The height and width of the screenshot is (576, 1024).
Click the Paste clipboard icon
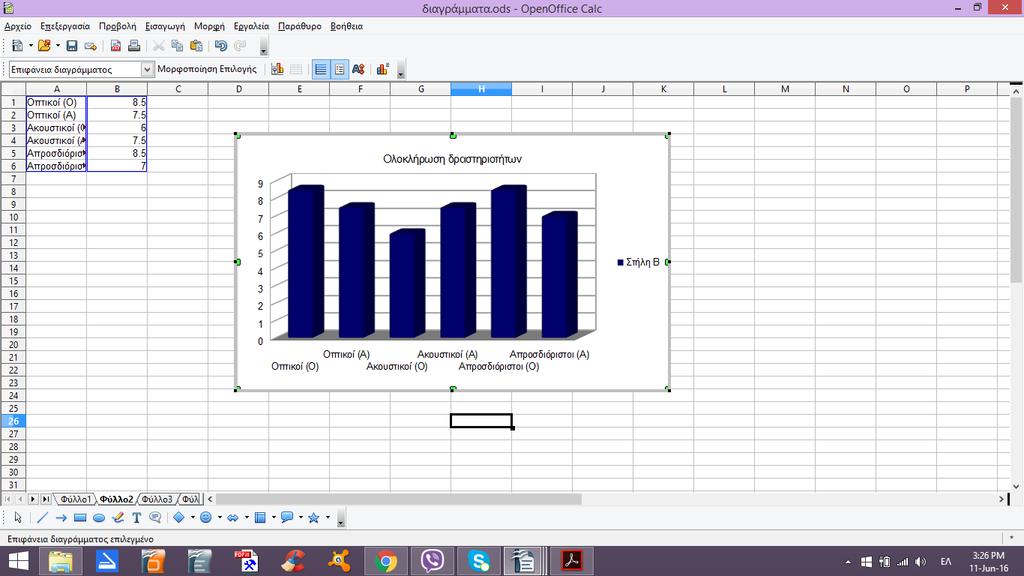[x=196, y=46]
